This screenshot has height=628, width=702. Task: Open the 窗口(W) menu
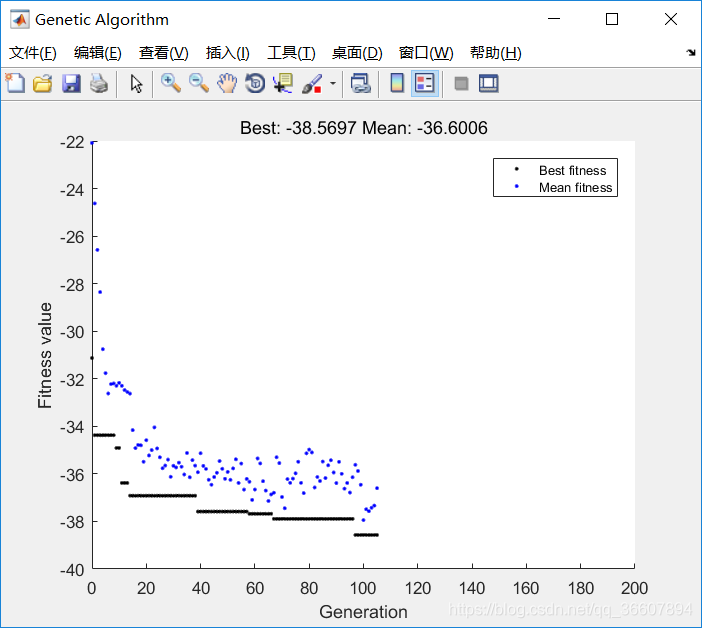pos(426,53)
